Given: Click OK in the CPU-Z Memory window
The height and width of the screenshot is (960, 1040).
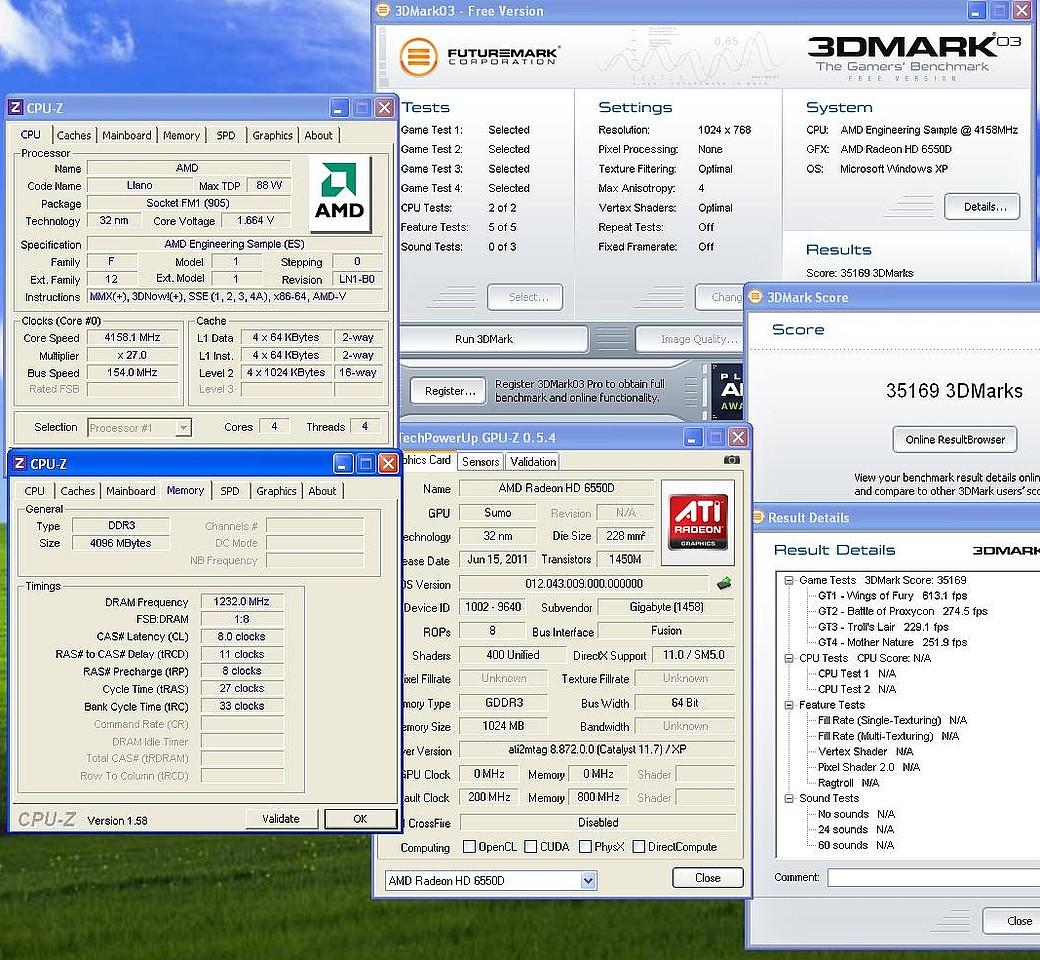Looking at the screenshot, I should pyautogui.click(x=360, y=819).
